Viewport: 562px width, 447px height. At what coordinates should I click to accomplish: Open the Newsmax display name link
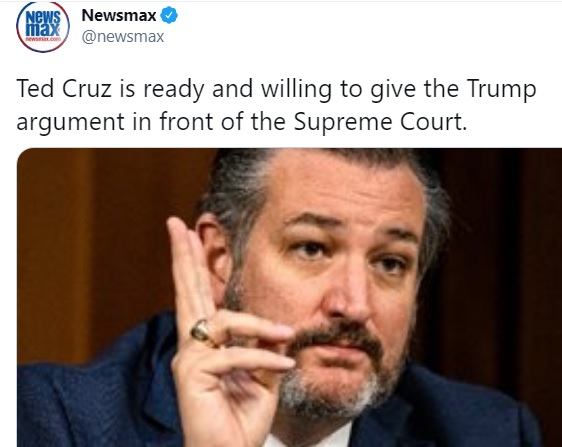[119, 15]
